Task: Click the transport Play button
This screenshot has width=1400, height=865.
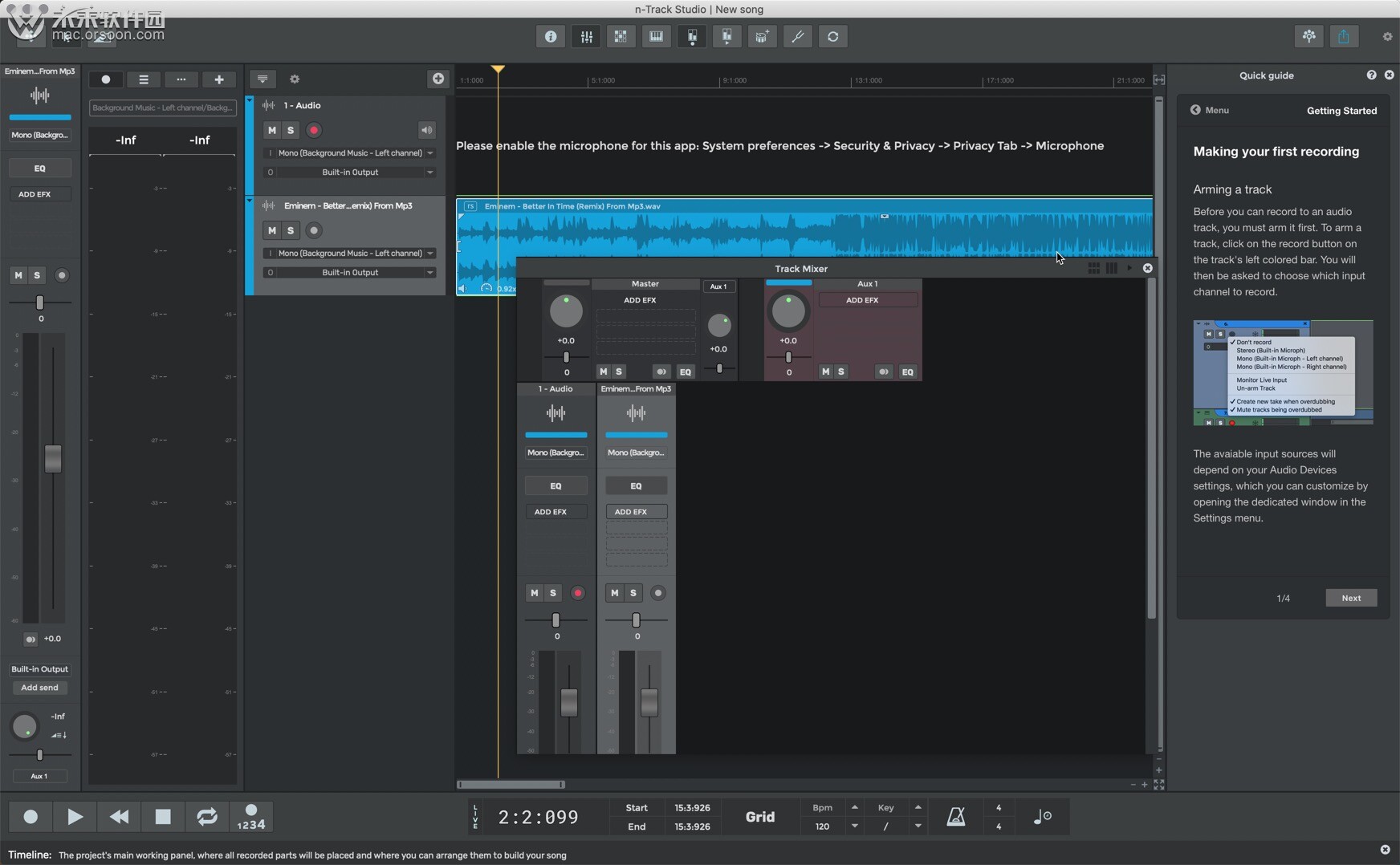Action: pos(75,817)
